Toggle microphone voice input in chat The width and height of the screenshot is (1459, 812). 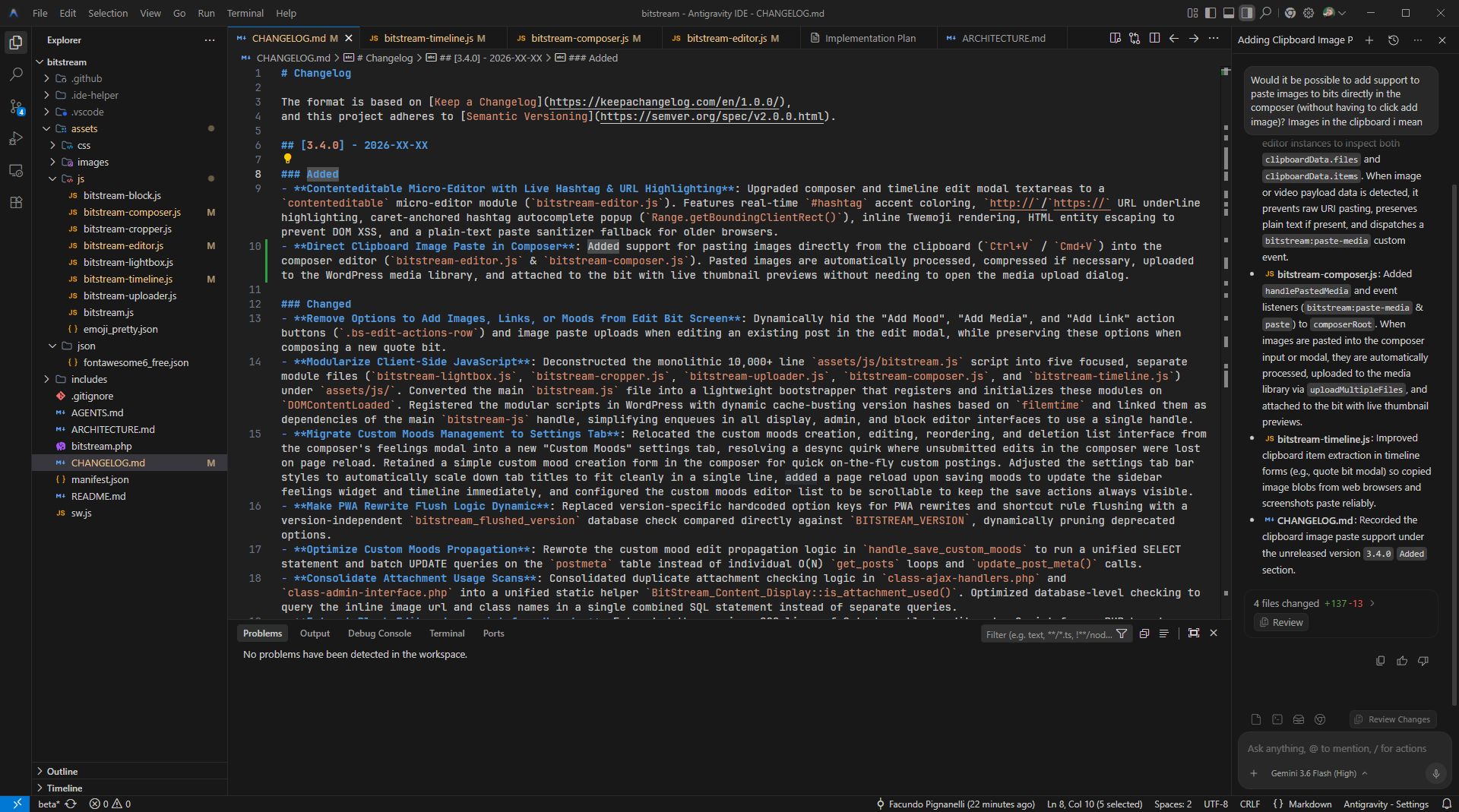[1435, 773]
